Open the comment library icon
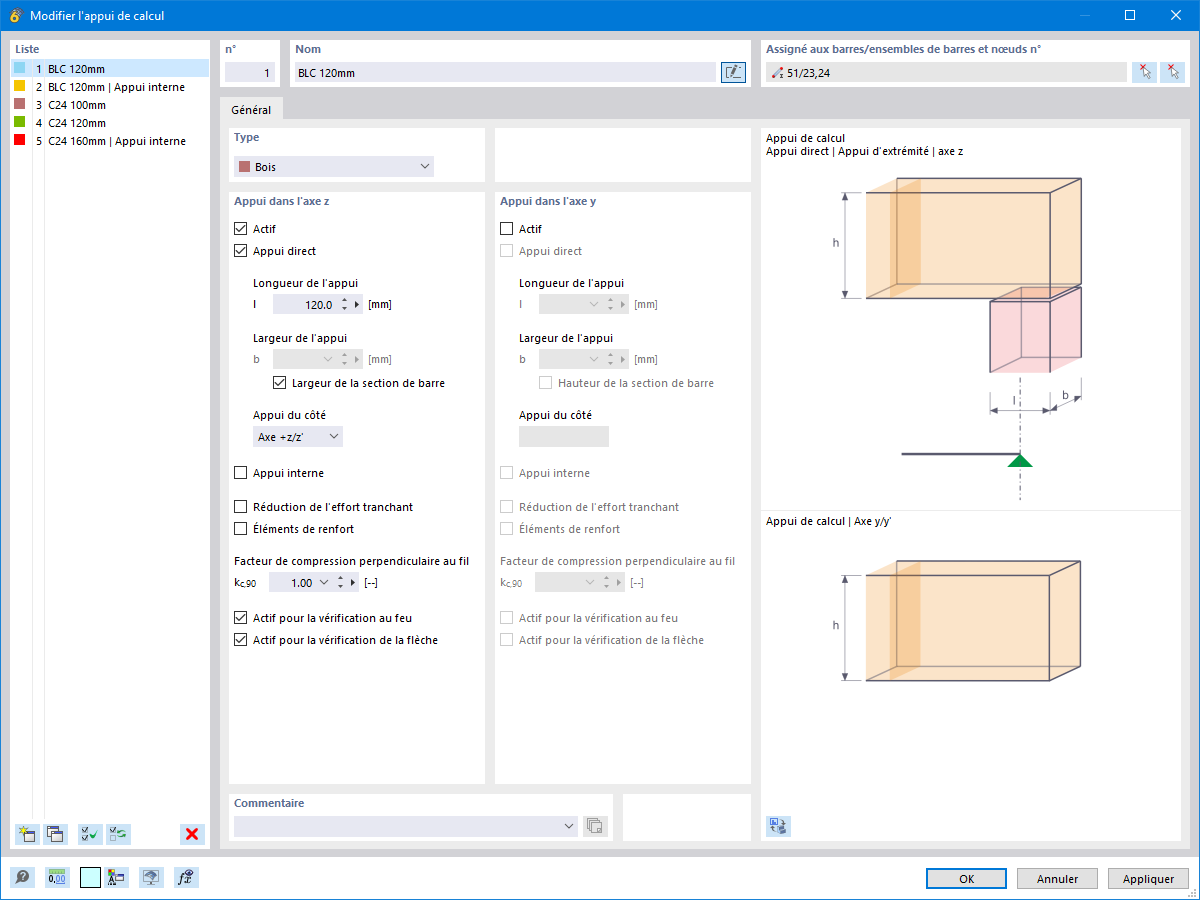Image resolution: width=1200 pixels, height=900 pixels. 595,826
